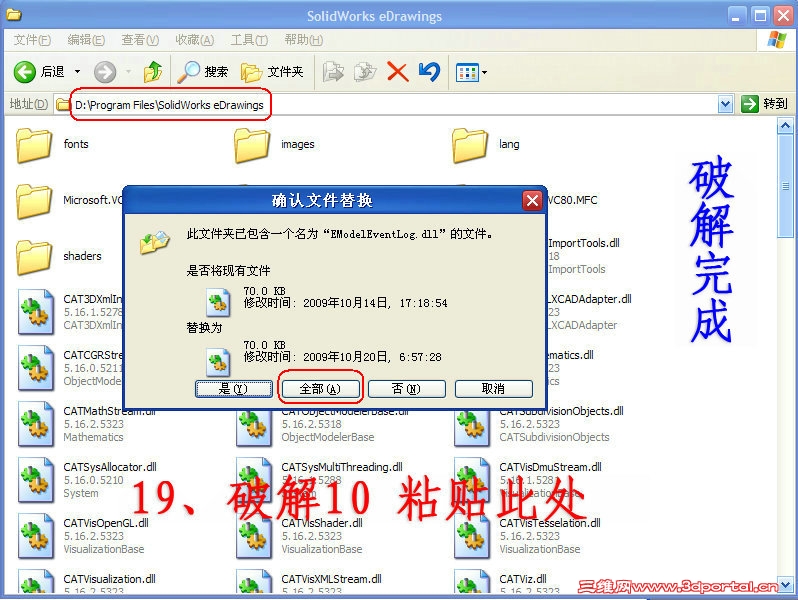Click the address path input field
798x600 pixels.
pyautogui.click(x=387, y=105)
